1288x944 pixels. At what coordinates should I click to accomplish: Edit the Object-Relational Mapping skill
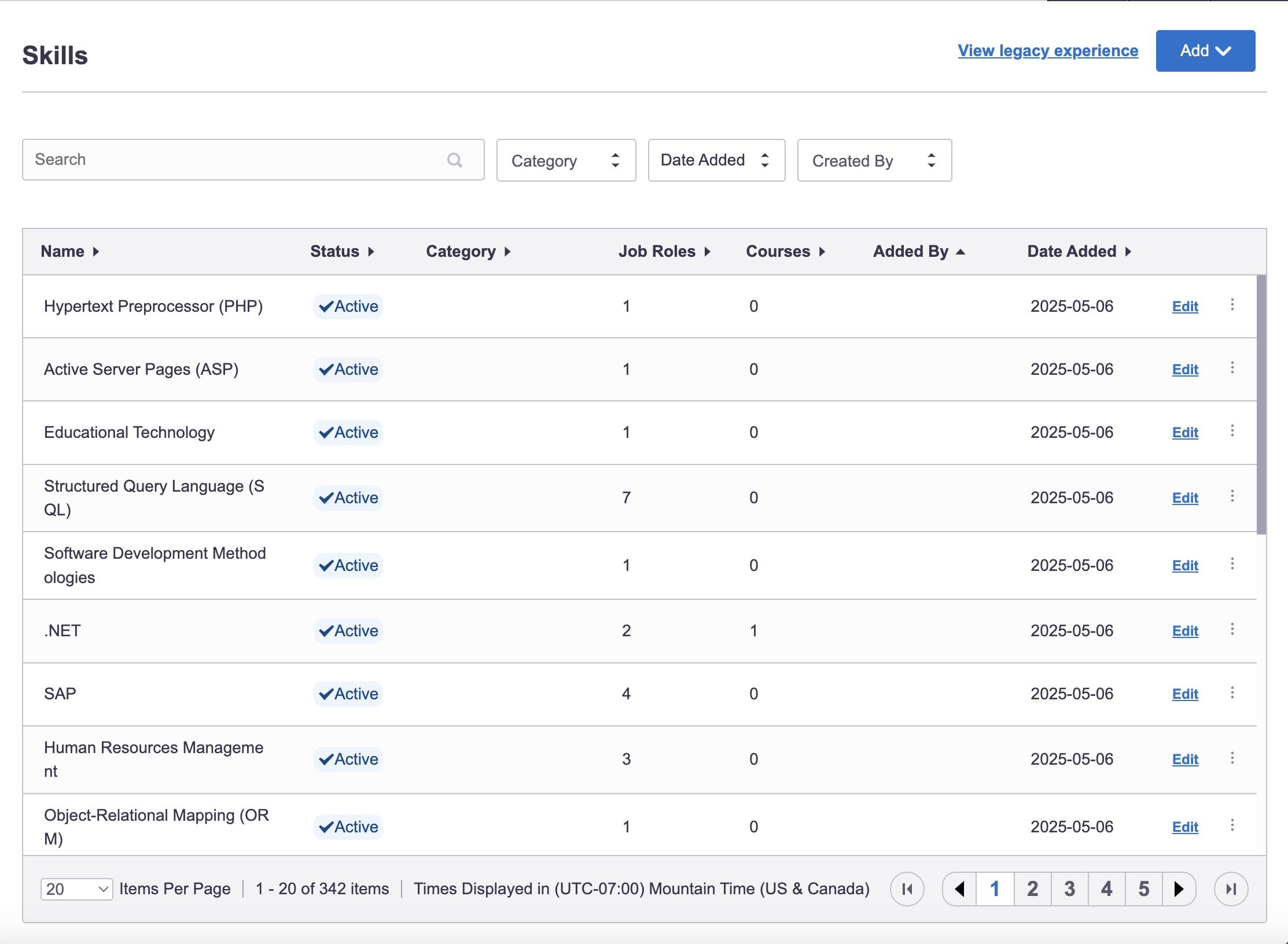[1185, 827]
